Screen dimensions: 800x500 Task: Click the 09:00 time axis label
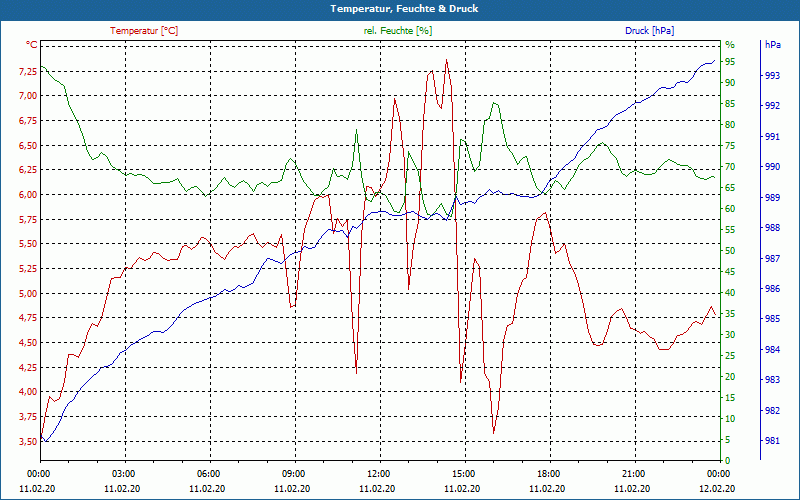coord(295,473)
